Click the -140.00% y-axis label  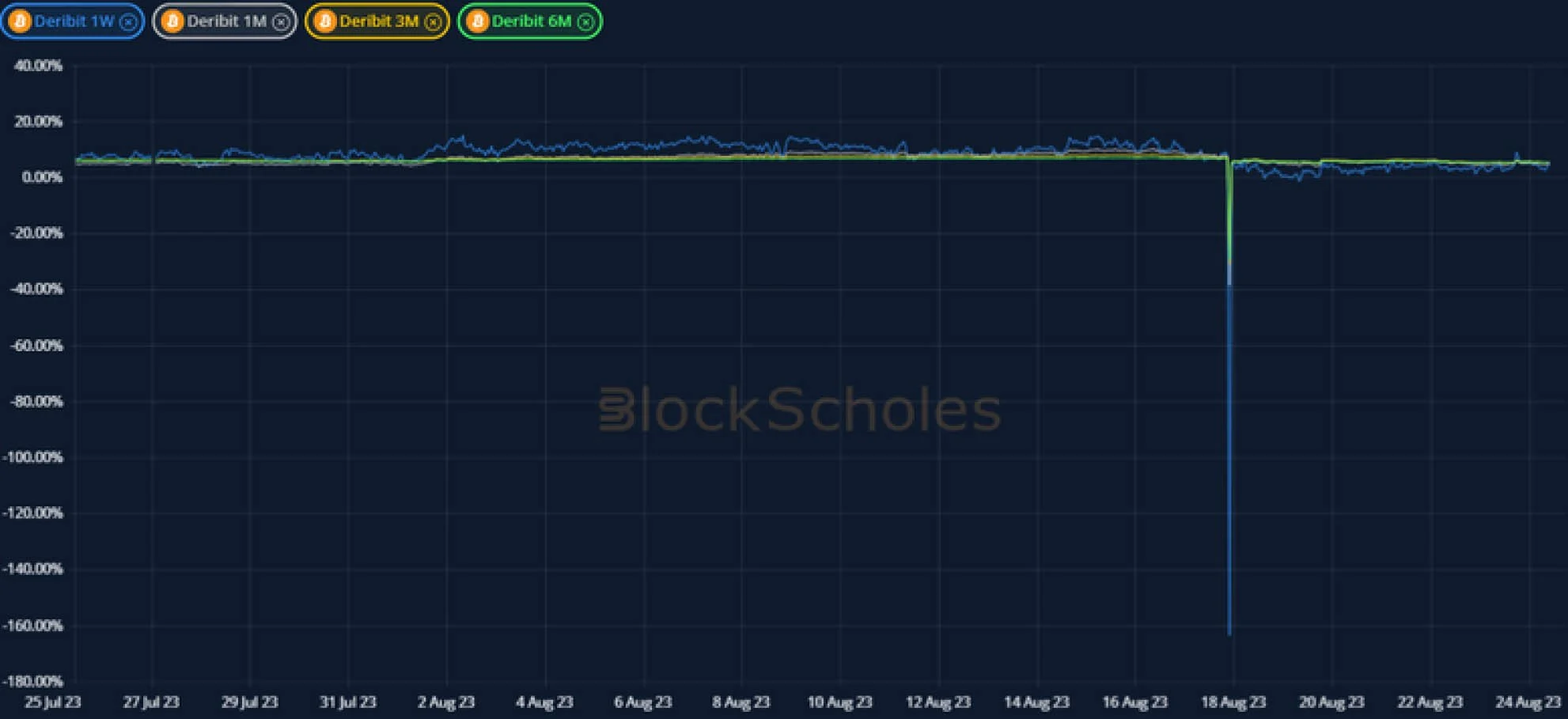coord(33,569)
